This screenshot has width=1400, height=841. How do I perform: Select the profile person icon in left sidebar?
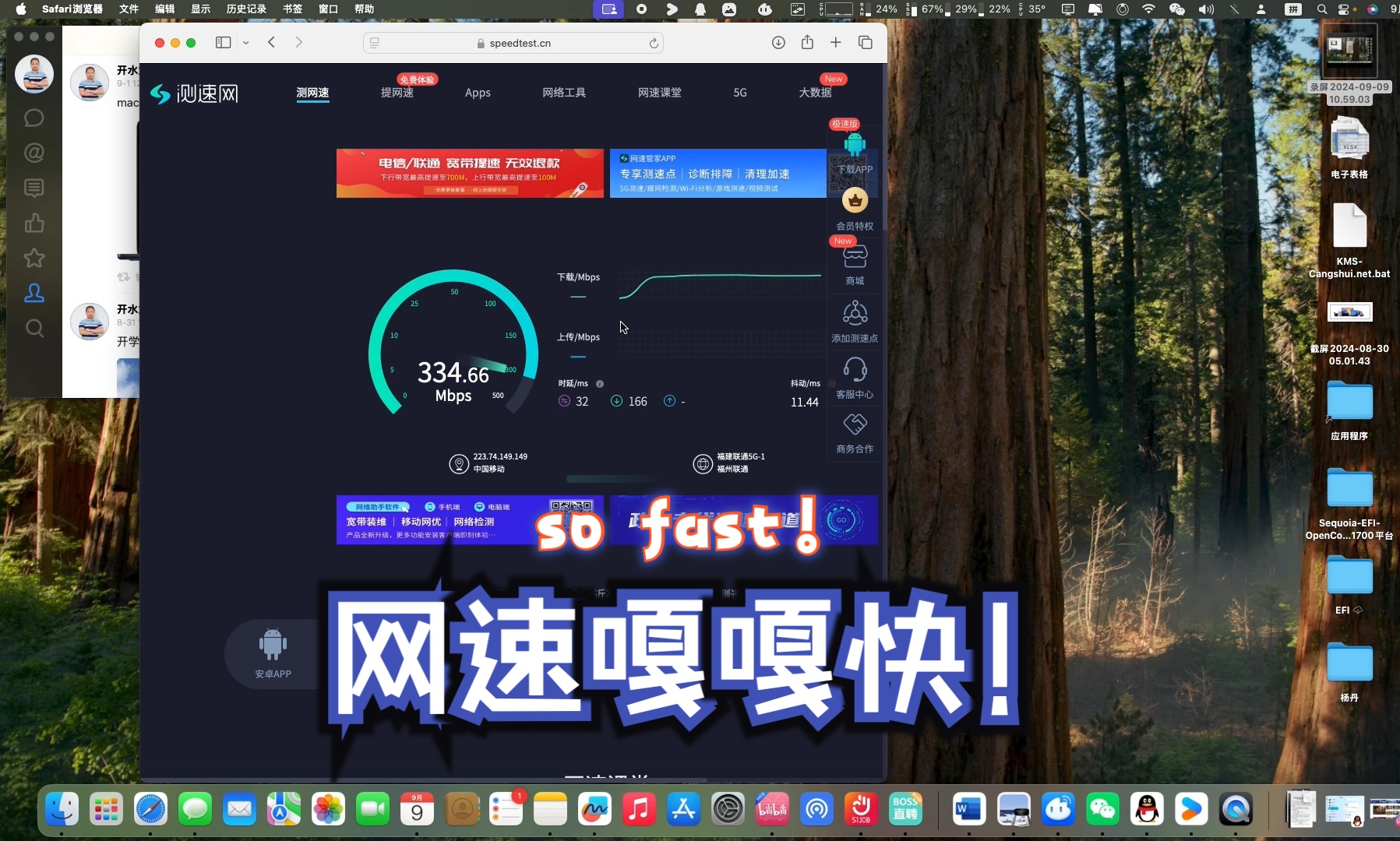pyautogui.click(x=34, y=293)
